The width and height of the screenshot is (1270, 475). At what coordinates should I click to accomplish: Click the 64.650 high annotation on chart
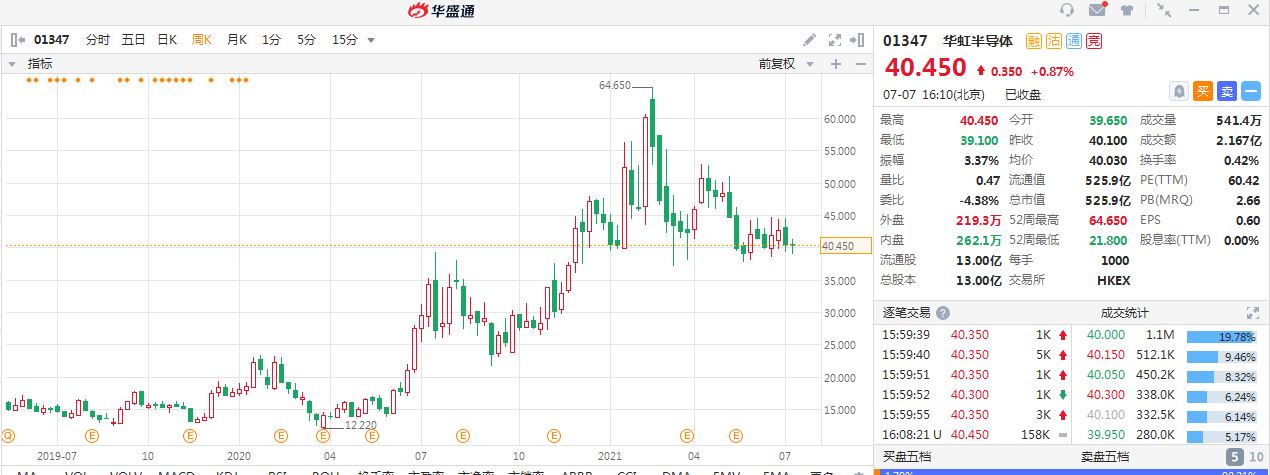tap(615, 86)
